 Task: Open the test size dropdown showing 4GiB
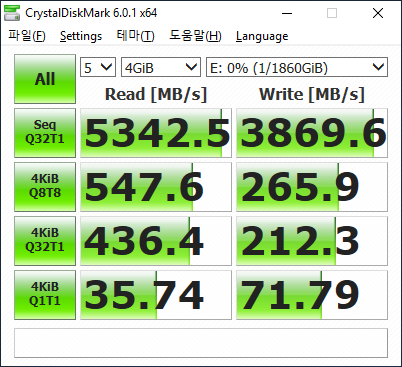tap(161, 67)
